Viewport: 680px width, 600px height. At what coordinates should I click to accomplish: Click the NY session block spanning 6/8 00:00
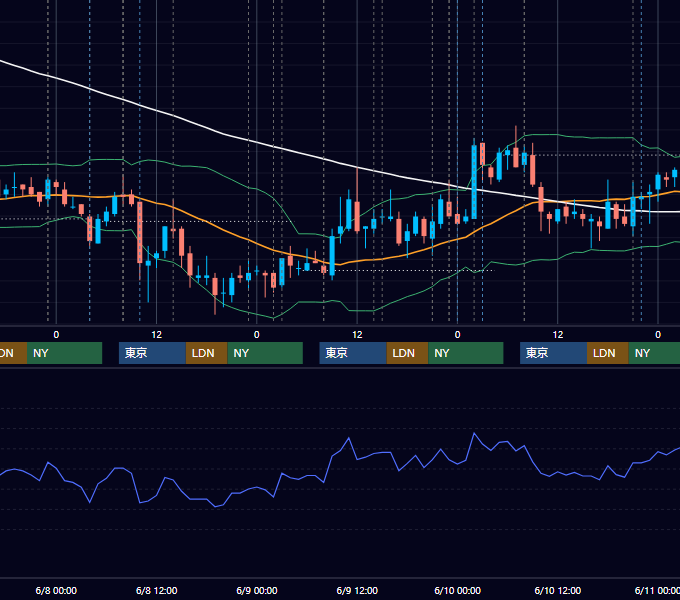pyautogui.click(x=64, y=353)
